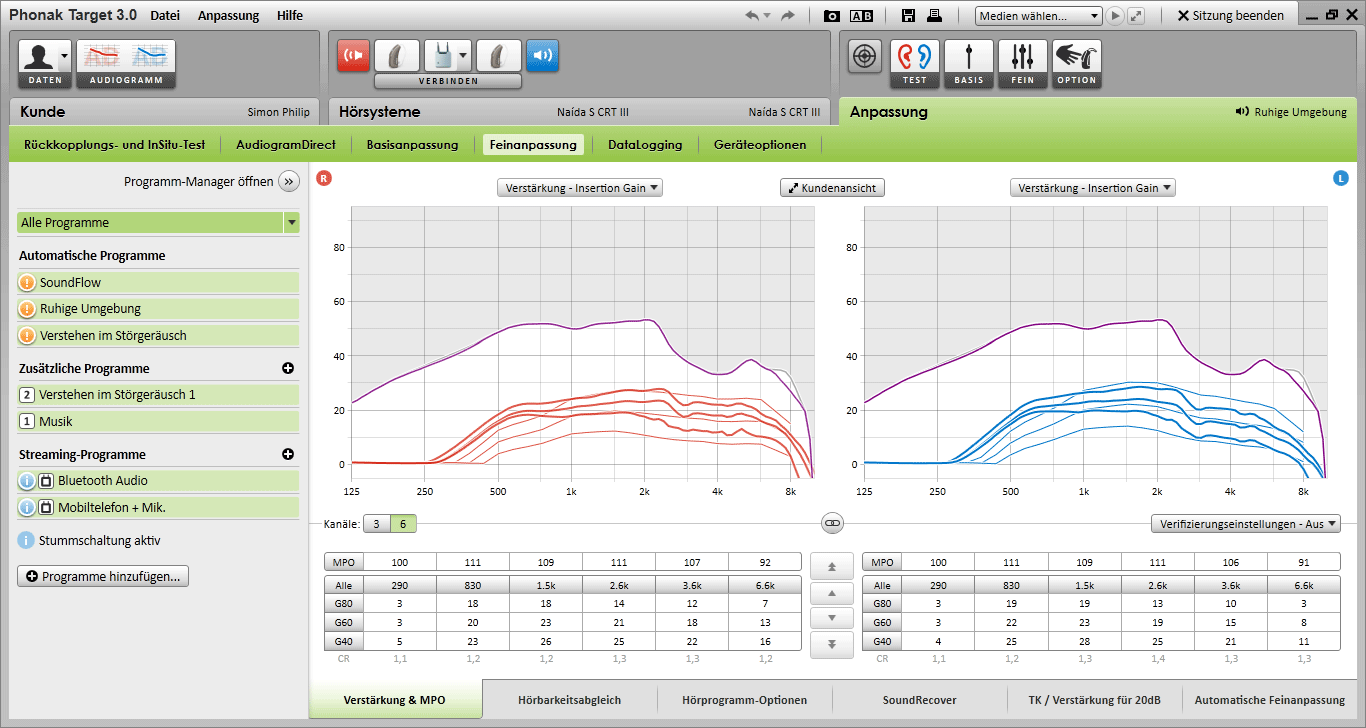Viewport: 1366px width, 728px height.
Task: Open the Anpassung menu
Action: coord(228,15)
